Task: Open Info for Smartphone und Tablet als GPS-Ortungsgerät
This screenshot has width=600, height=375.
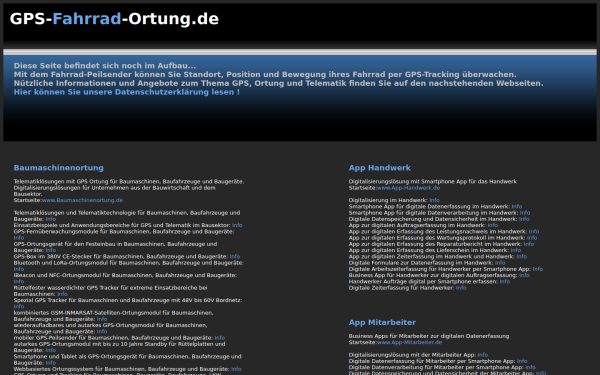Action: tap(51, 363)
